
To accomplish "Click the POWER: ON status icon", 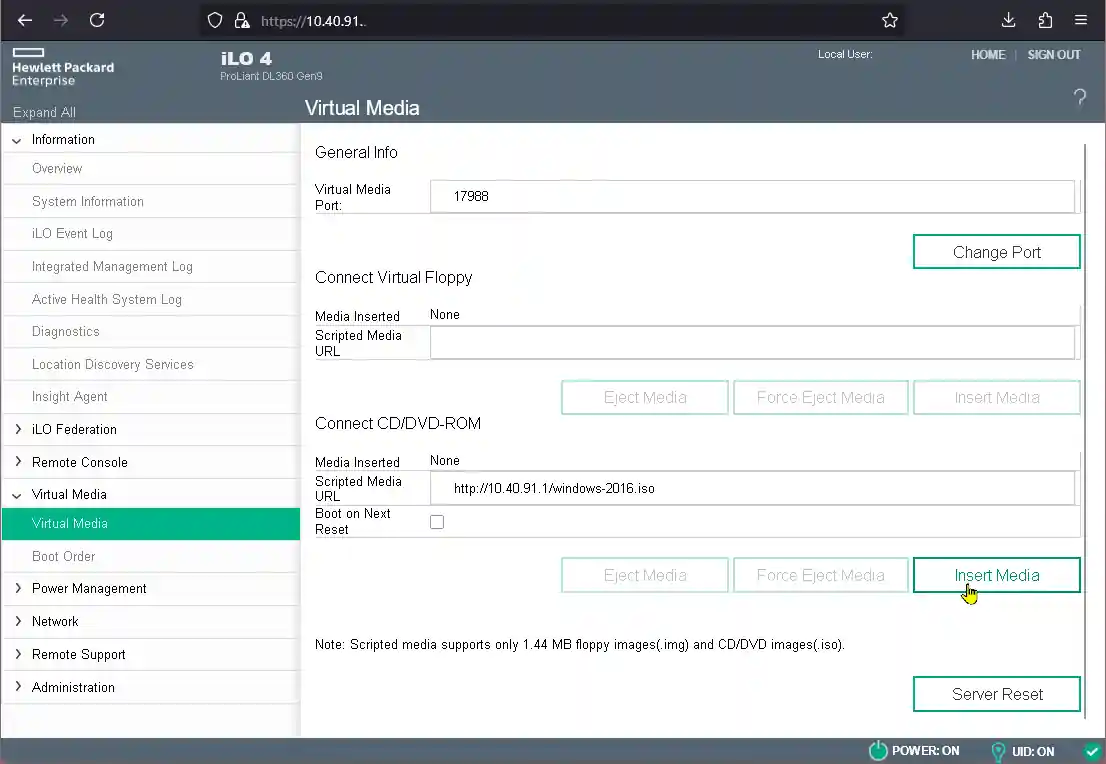I will pos(878,751).
